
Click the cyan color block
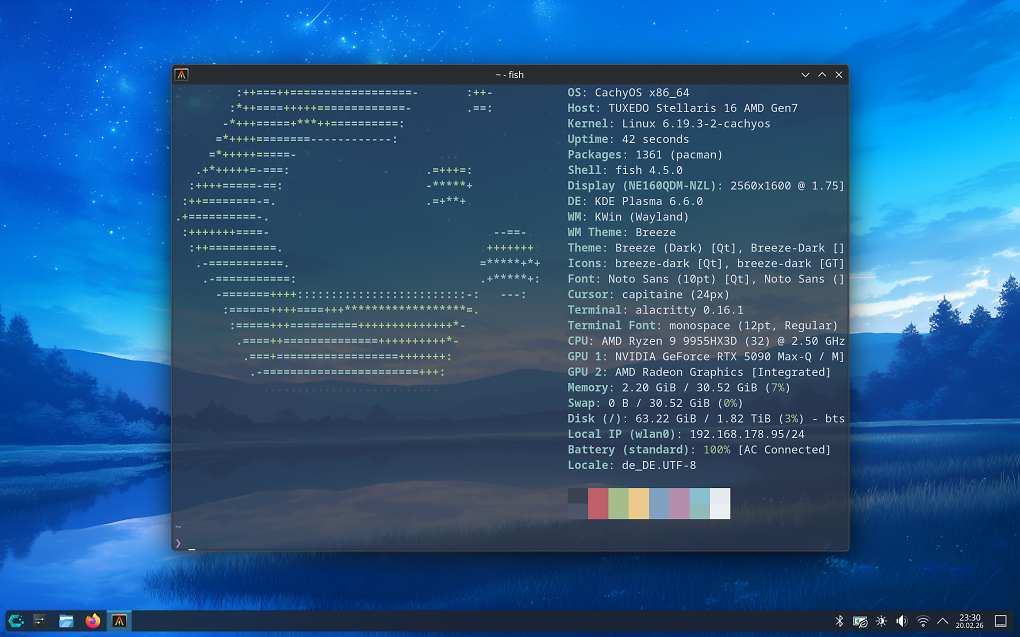[699, 504]
